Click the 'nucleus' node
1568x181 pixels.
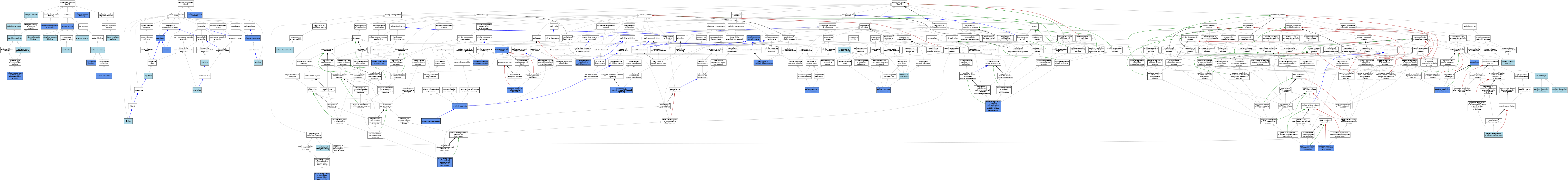pos(205,63)
